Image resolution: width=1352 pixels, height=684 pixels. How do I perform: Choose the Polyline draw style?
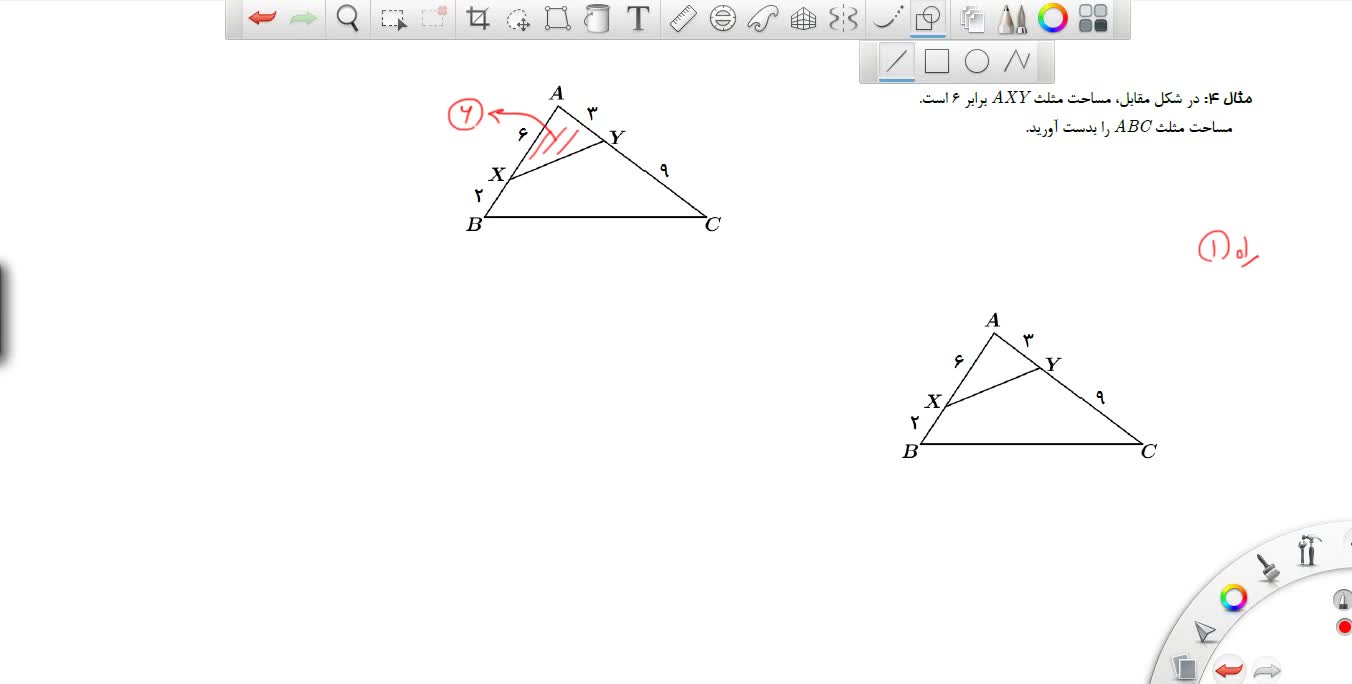(1017, 62)
